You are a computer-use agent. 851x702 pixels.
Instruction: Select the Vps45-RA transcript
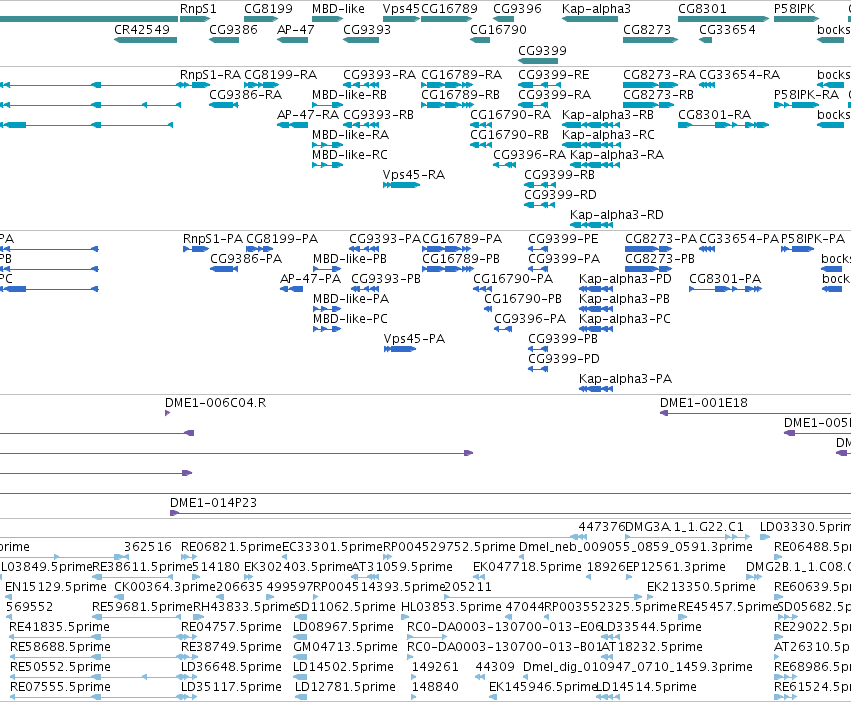point(401,185)
